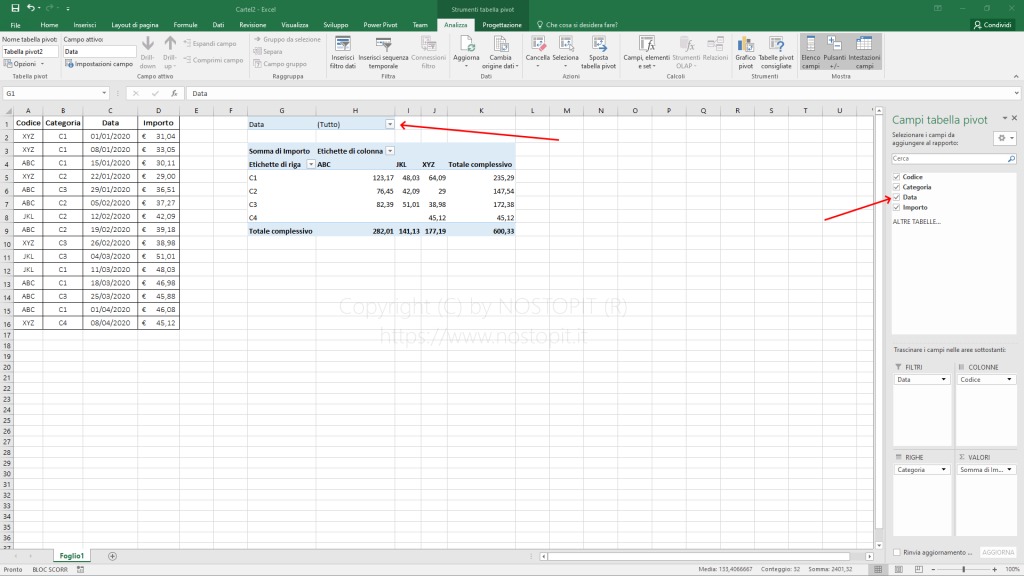Image resolution: width=1024 pixels, height=576 pixels.
Task: Open Etichette di riga filter dropdown
Action: coord(311,165)
